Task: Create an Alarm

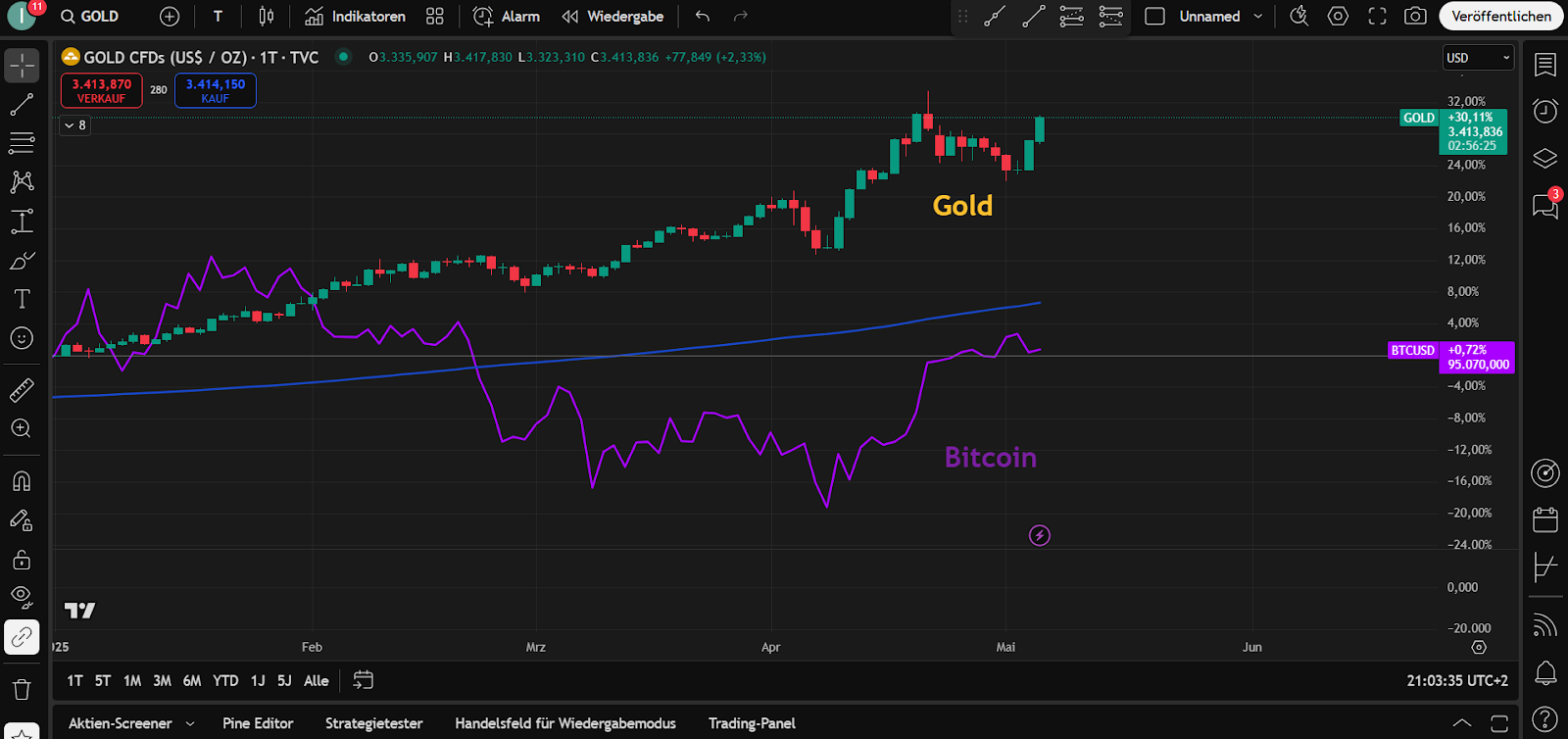Action: (x=507, y=17)
